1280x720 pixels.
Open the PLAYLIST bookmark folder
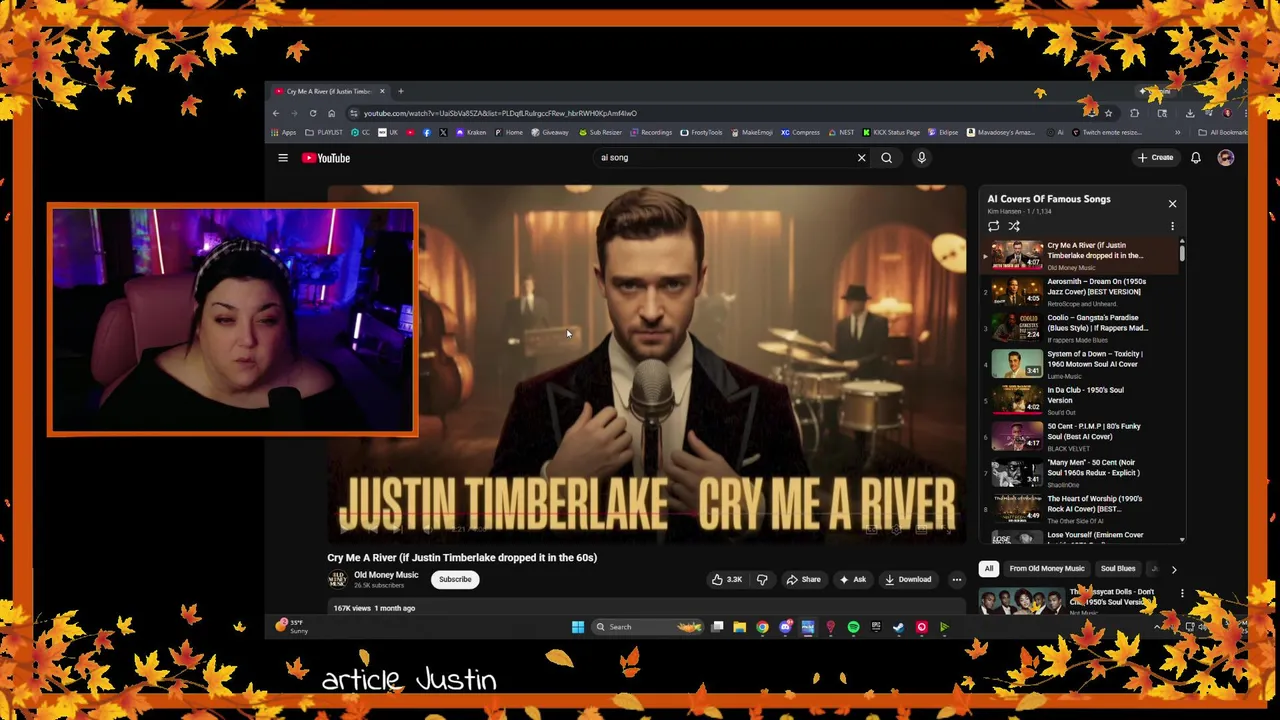325,132
